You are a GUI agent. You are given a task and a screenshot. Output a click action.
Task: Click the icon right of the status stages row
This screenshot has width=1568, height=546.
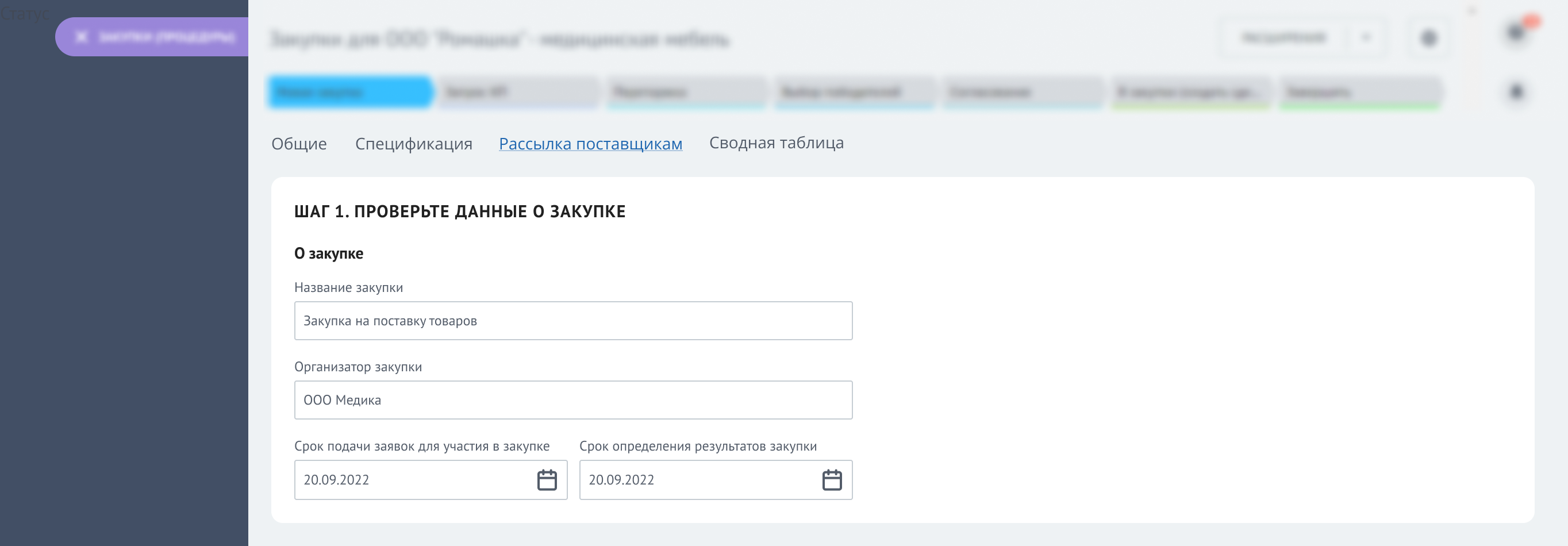(1517, 91)
